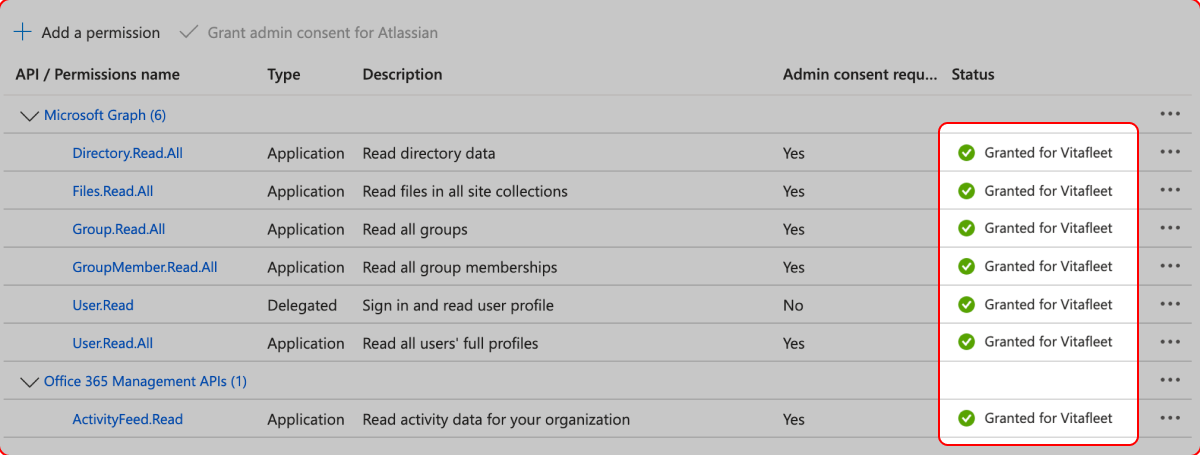Click the plus icon beside Add a permission
The image size is (1200, 455).
pos(23,32)
